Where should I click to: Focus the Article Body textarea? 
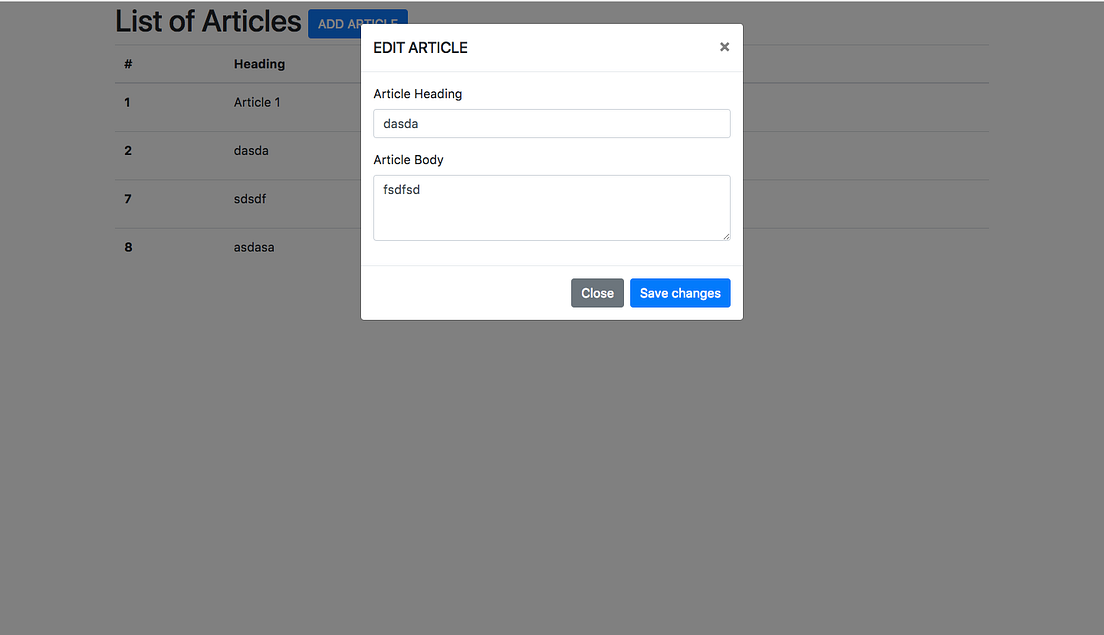[551, 207]
